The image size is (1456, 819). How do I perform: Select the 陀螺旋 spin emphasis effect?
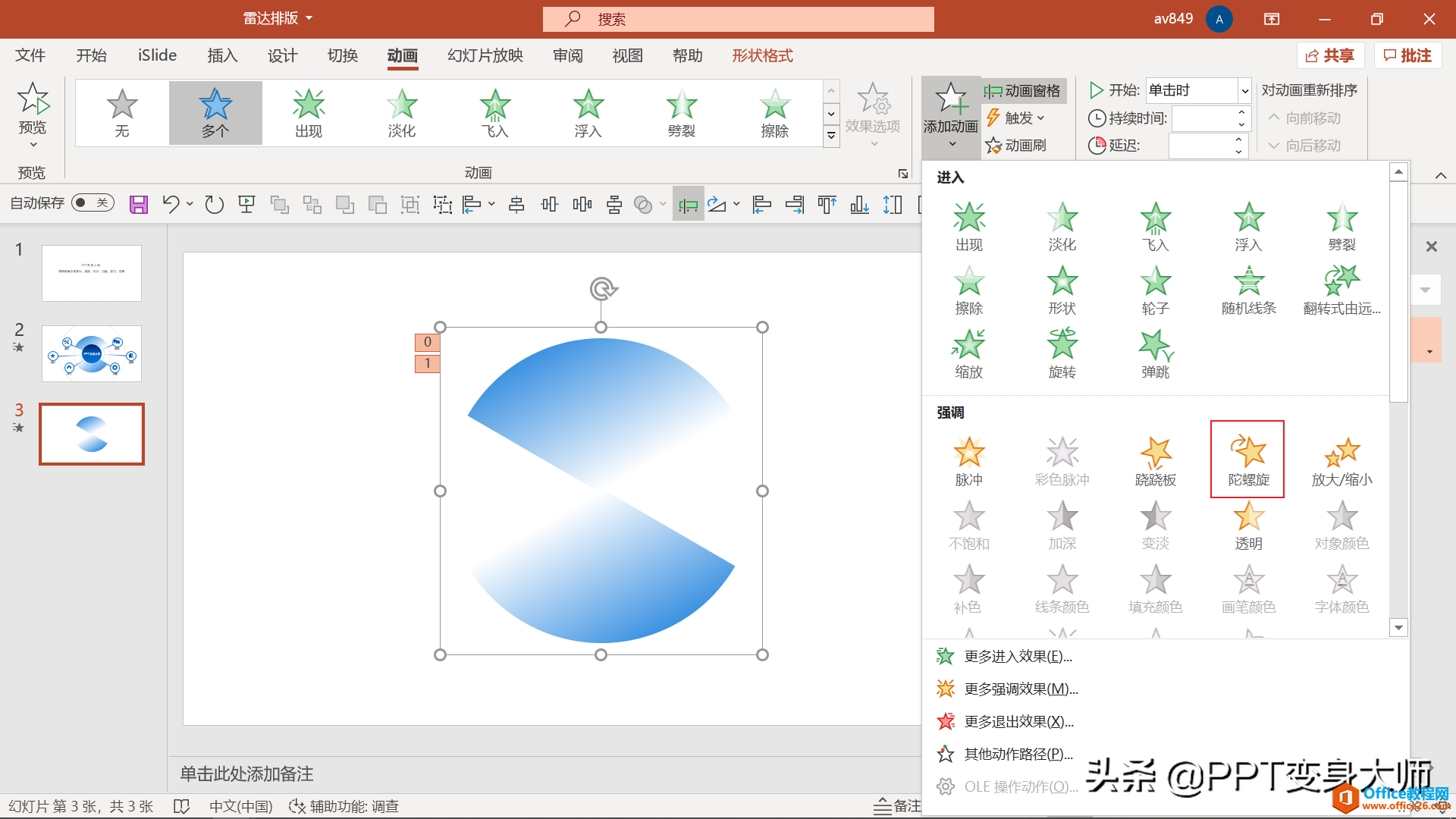[1247, 460]
